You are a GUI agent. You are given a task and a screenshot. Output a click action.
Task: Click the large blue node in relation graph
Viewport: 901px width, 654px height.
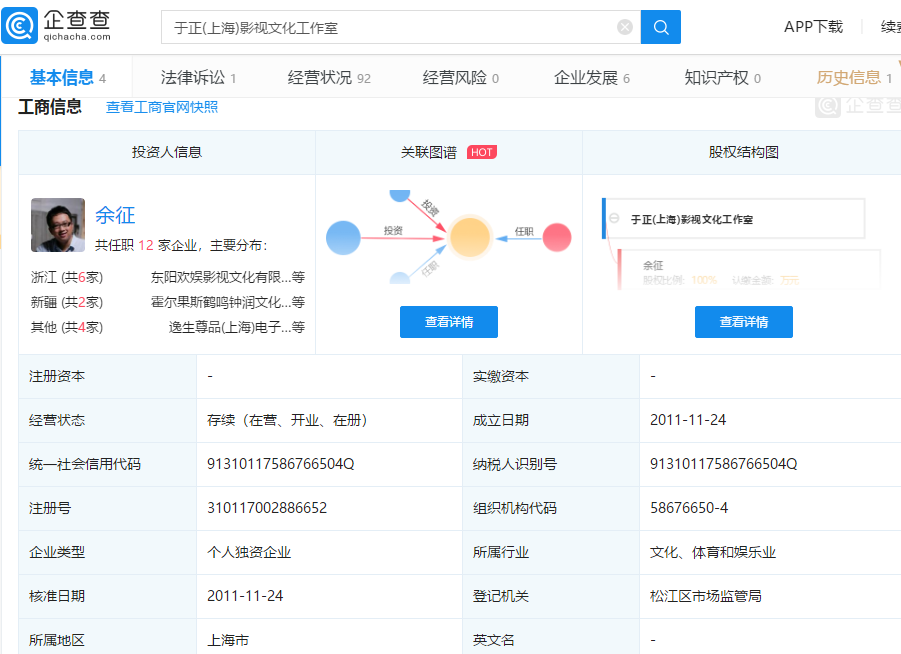[343, 237]
